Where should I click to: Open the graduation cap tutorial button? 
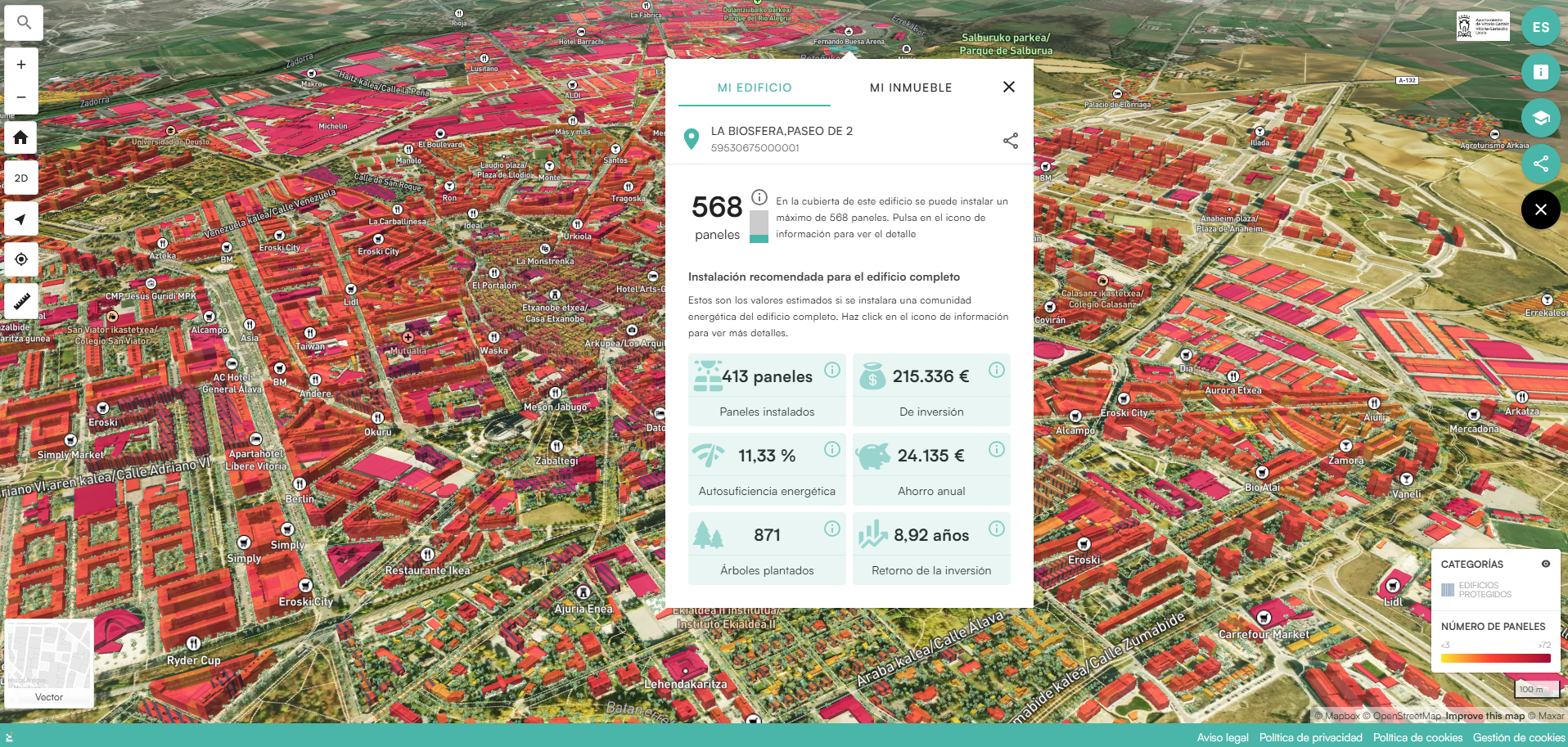tap(1540, 118)
